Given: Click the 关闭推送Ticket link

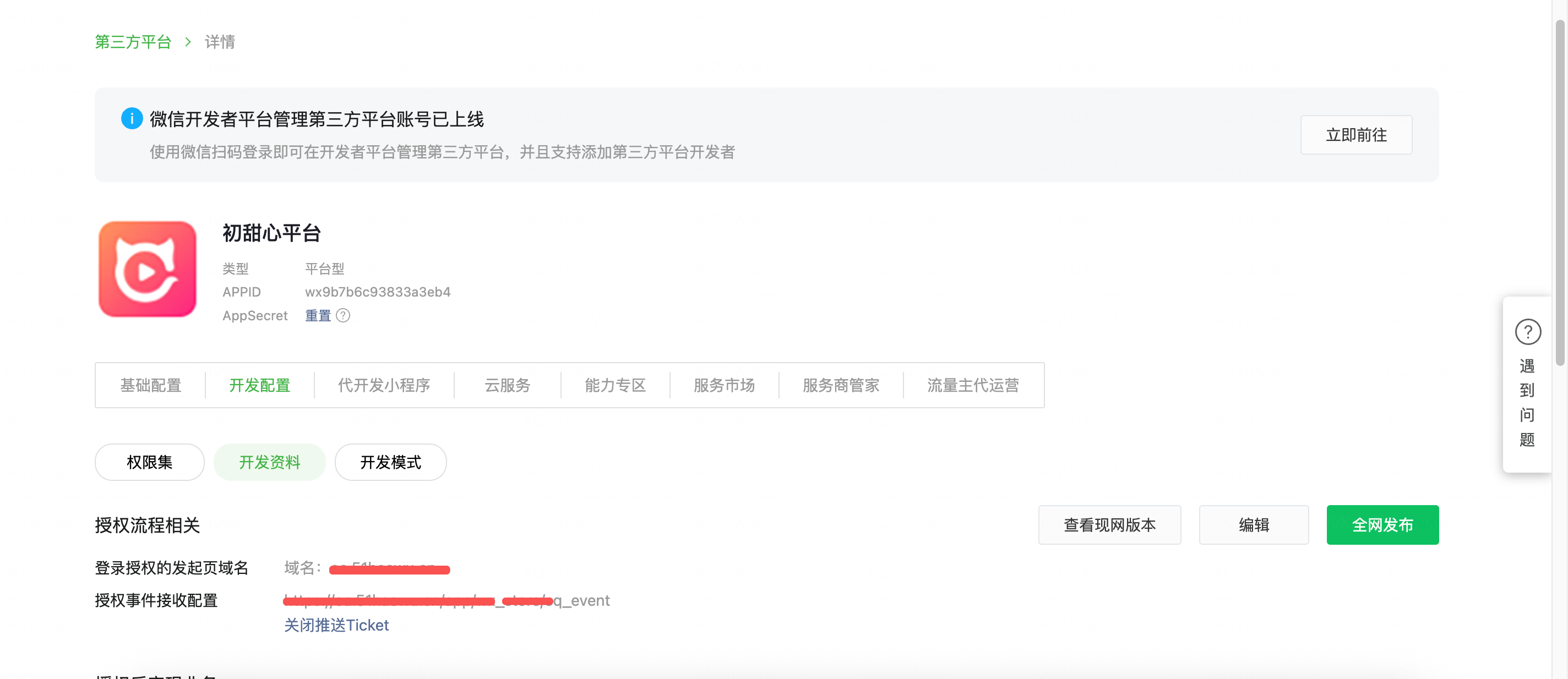Looking at the screenshot, I should click(x=336, y=625).
